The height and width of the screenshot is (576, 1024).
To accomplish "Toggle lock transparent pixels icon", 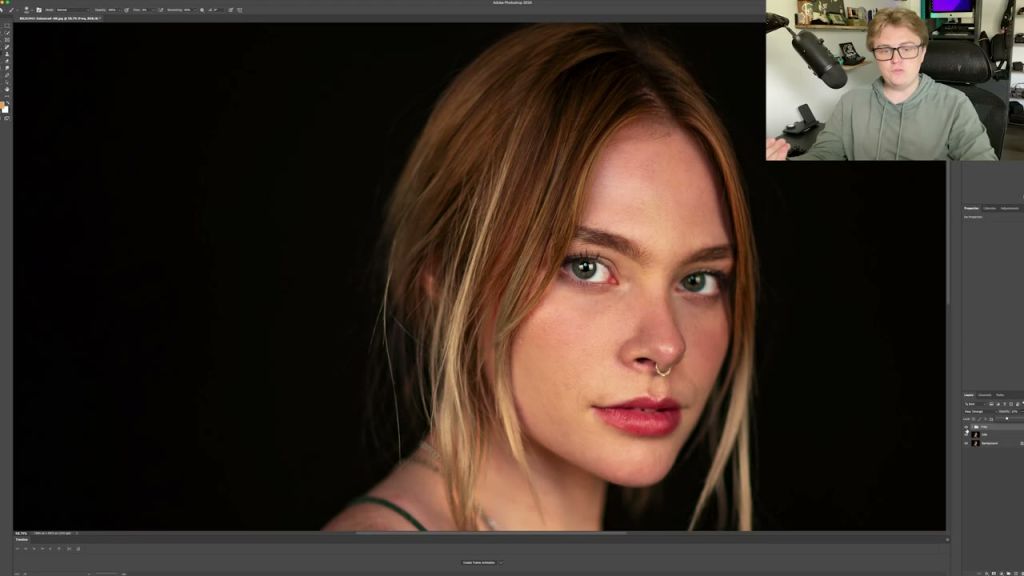I will [973, 419].
